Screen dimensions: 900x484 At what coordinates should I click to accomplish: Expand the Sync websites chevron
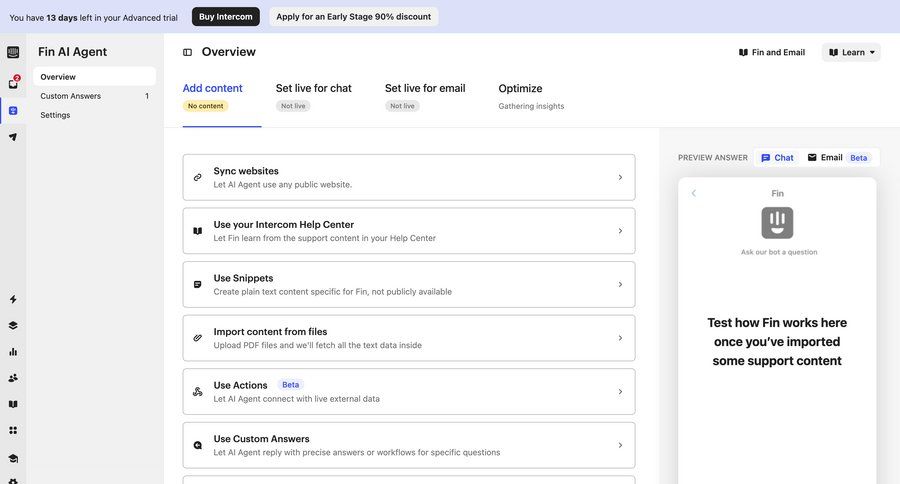click(x=620, y=177)
